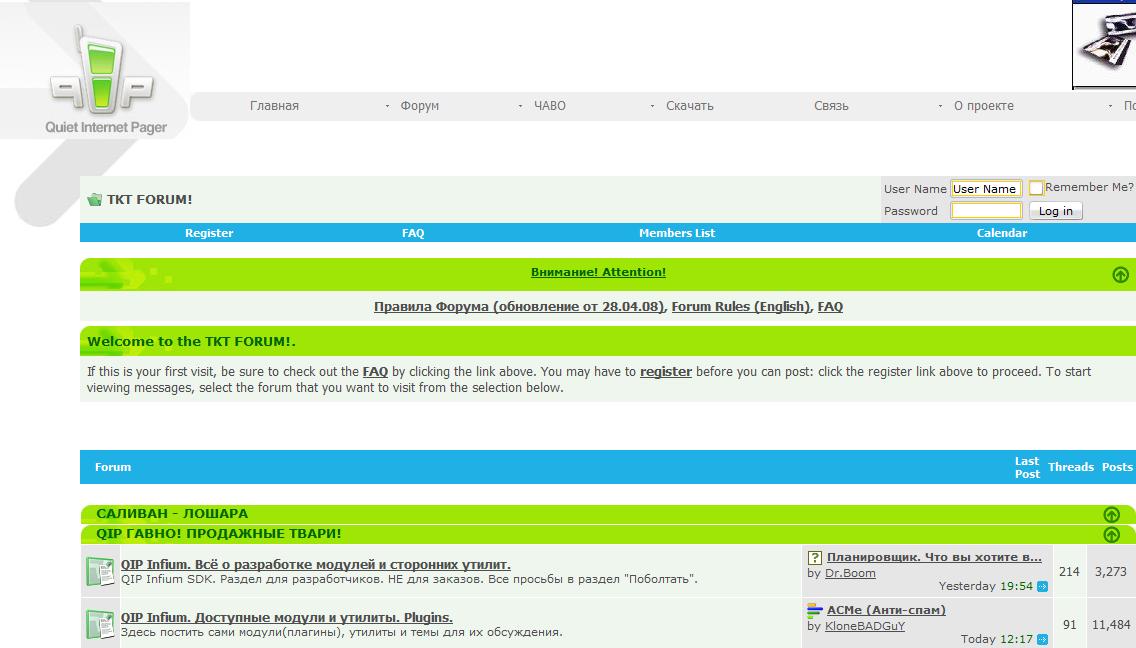Click the poll icon beside ACMe thread
The image size is (1136, 648).
point(815,610)
